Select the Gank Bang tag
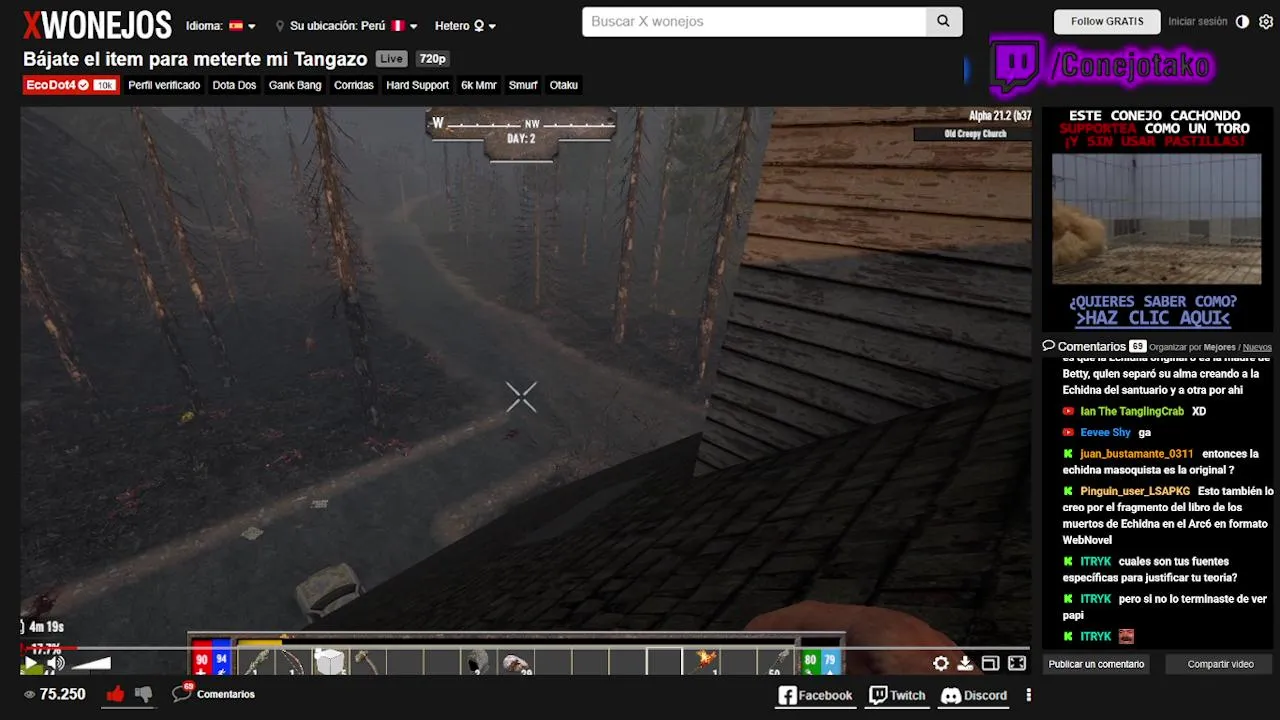 pos(295,85)
